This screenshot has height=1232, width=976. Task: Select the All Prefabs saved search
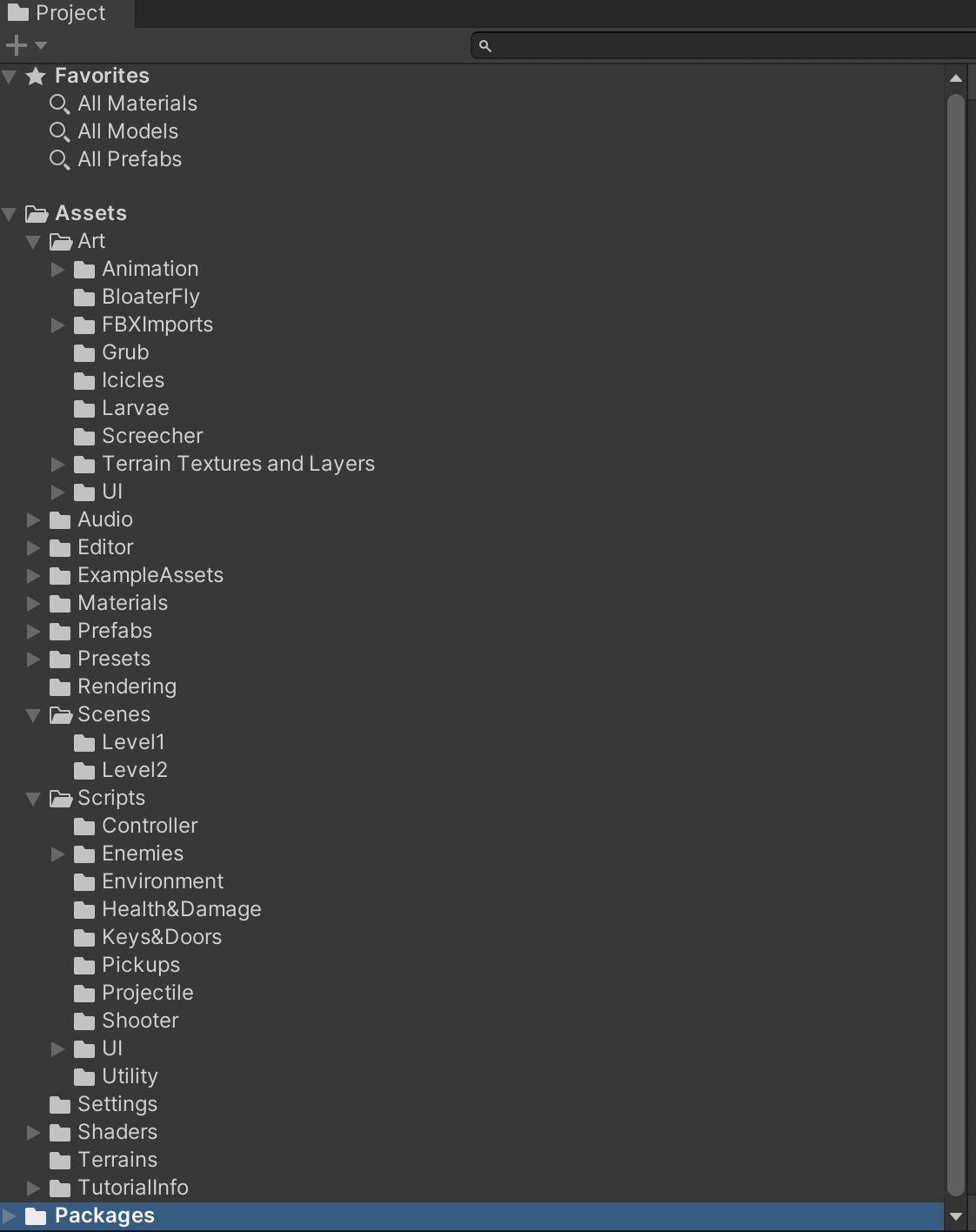(x=129, y=159)
